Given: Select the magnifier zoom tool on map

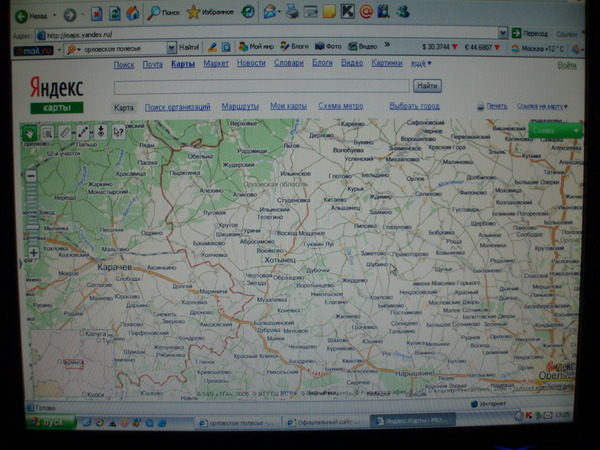Looking at the screenshot, I should tap(47, 131).
